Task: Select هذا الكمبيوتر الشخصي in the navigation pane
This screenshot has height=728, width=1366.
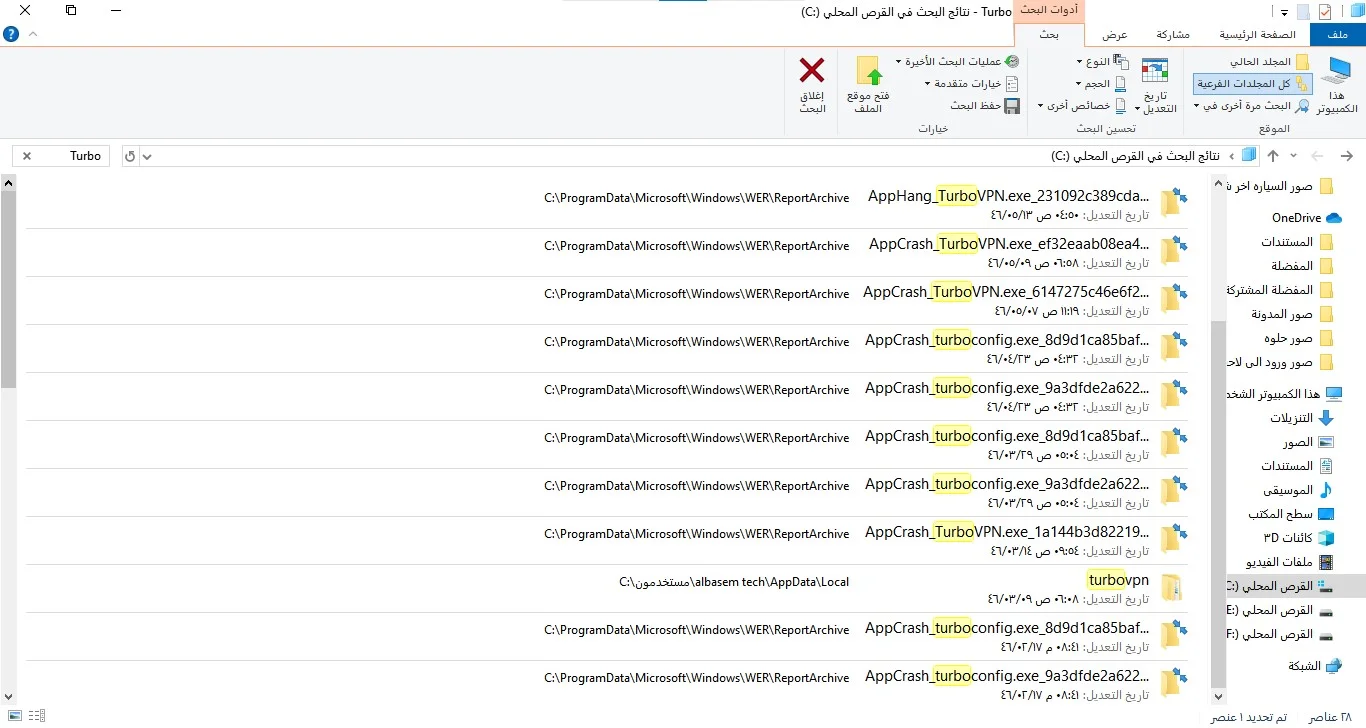Action: tap(1284, 394)
